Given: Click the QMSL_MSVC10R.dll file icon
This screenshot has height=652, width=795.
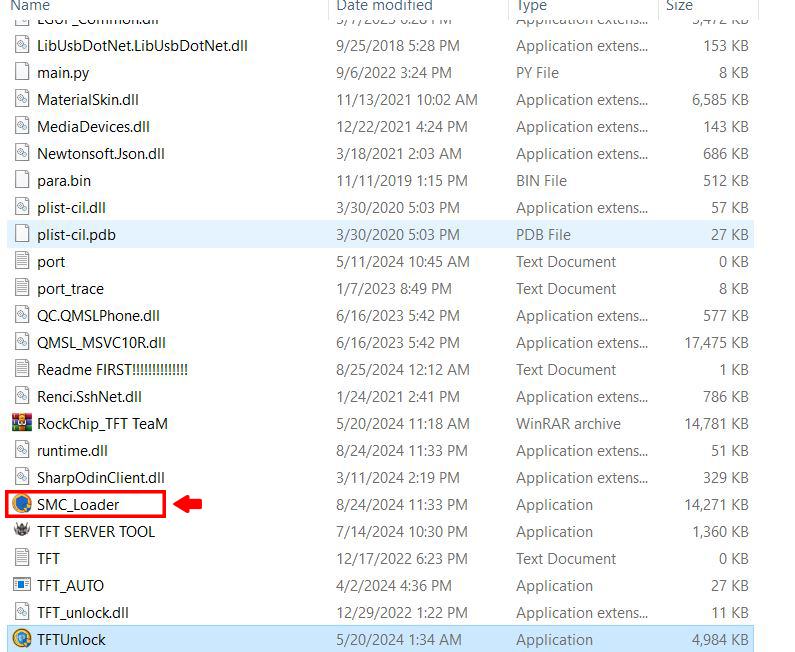Looking at the screenshot, I should [x=22, y=342].
